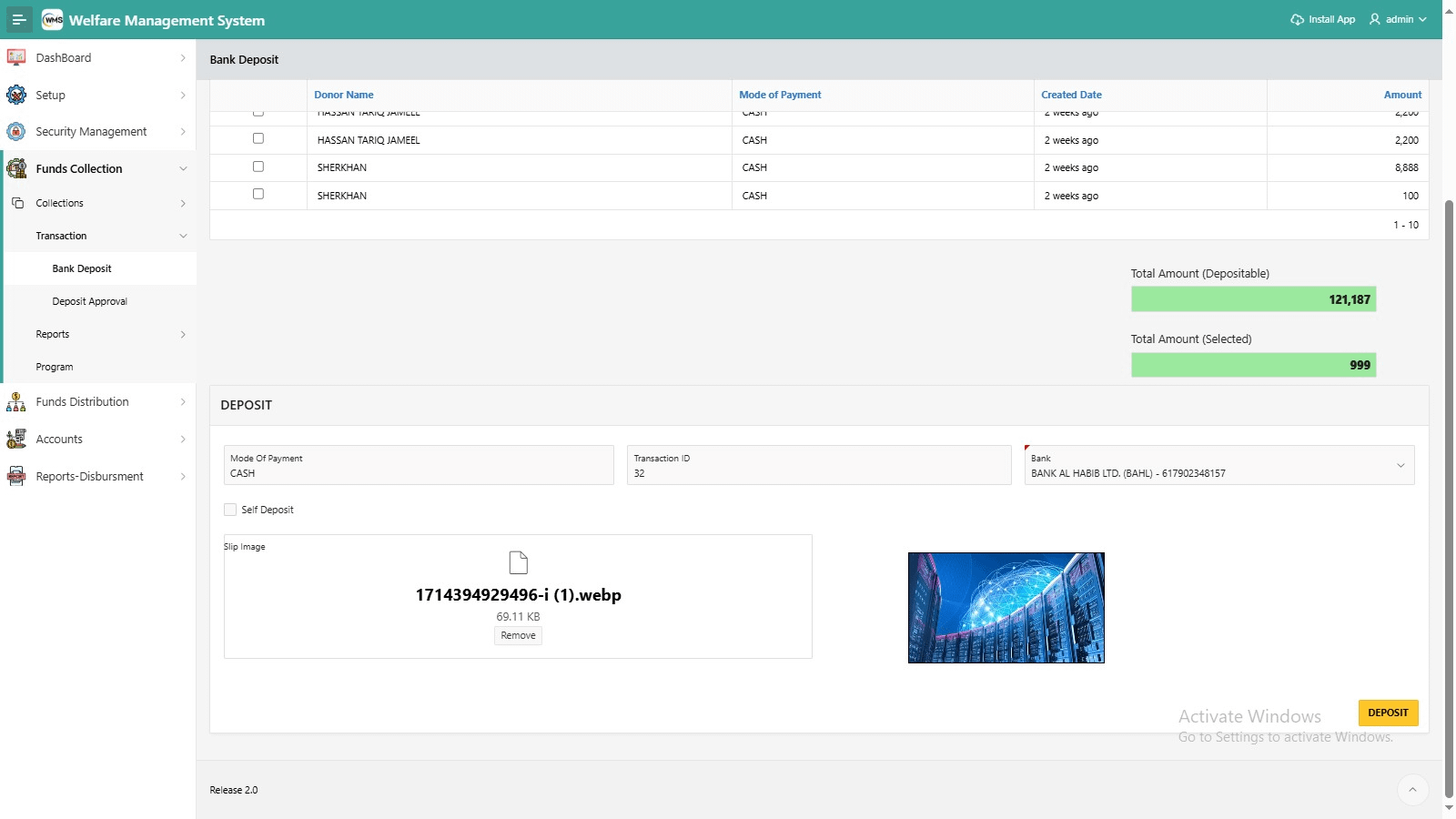1456x819 pixels.
Task: Click the Install App cloud icon
Action: point(1297,19)
